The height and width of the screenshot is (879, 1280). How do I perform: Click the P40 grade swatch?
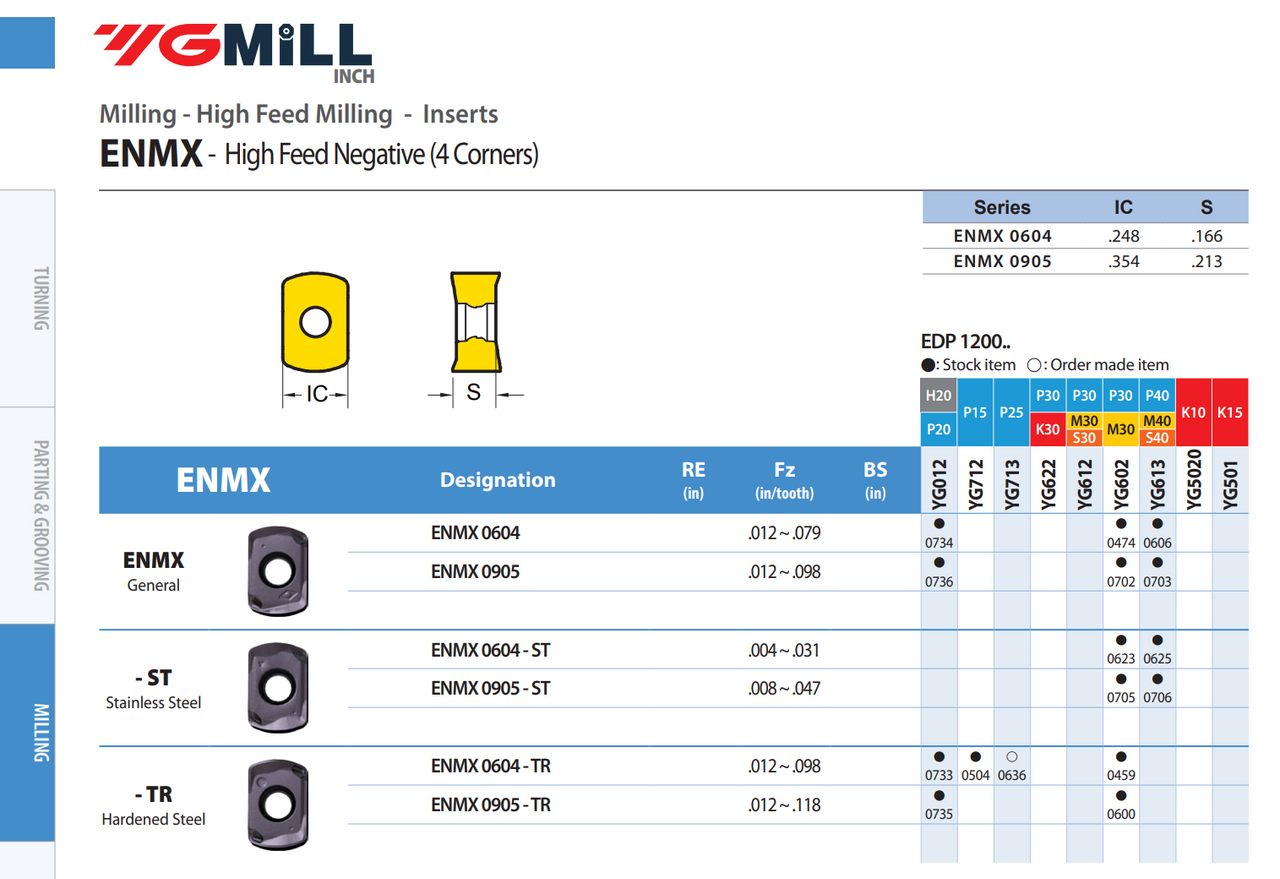pos(1157,395)
